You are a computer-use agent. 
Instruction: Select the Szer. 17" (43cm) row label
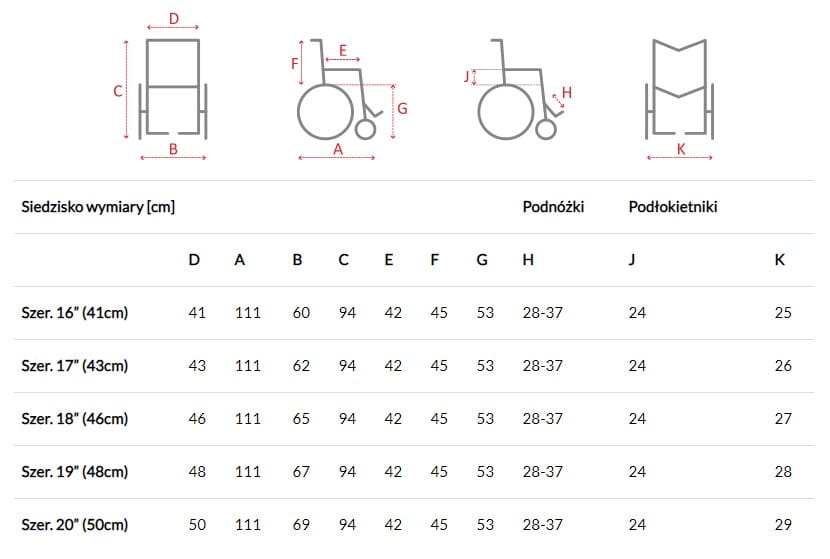[75, 366]
